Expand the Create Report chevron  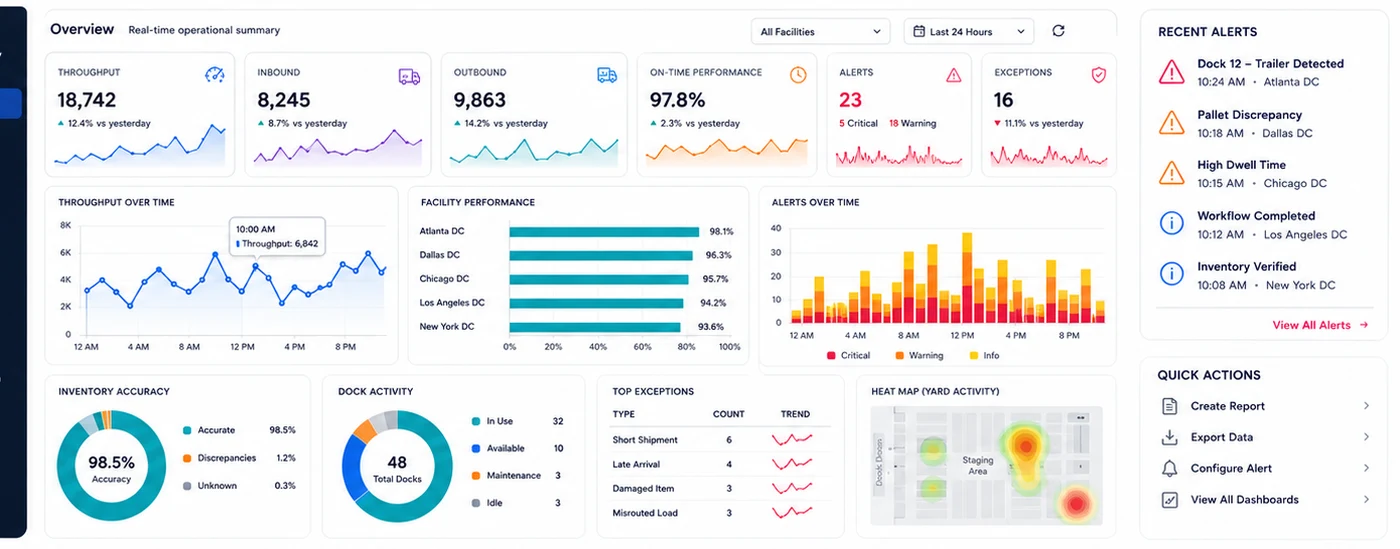coord(1366,406)
